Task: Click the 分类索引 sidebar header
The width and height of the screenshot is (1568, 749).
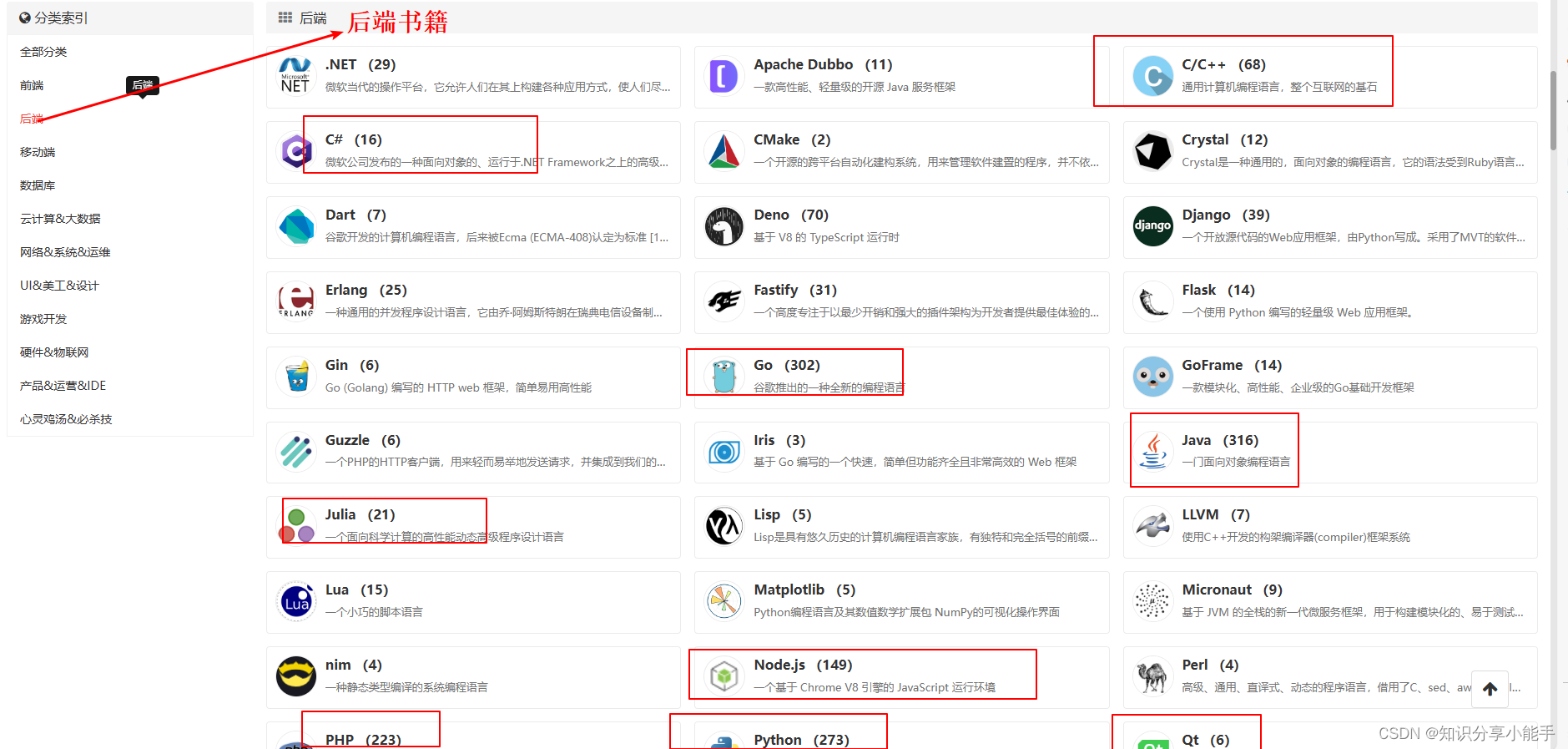Action: (x=53, y=18)
